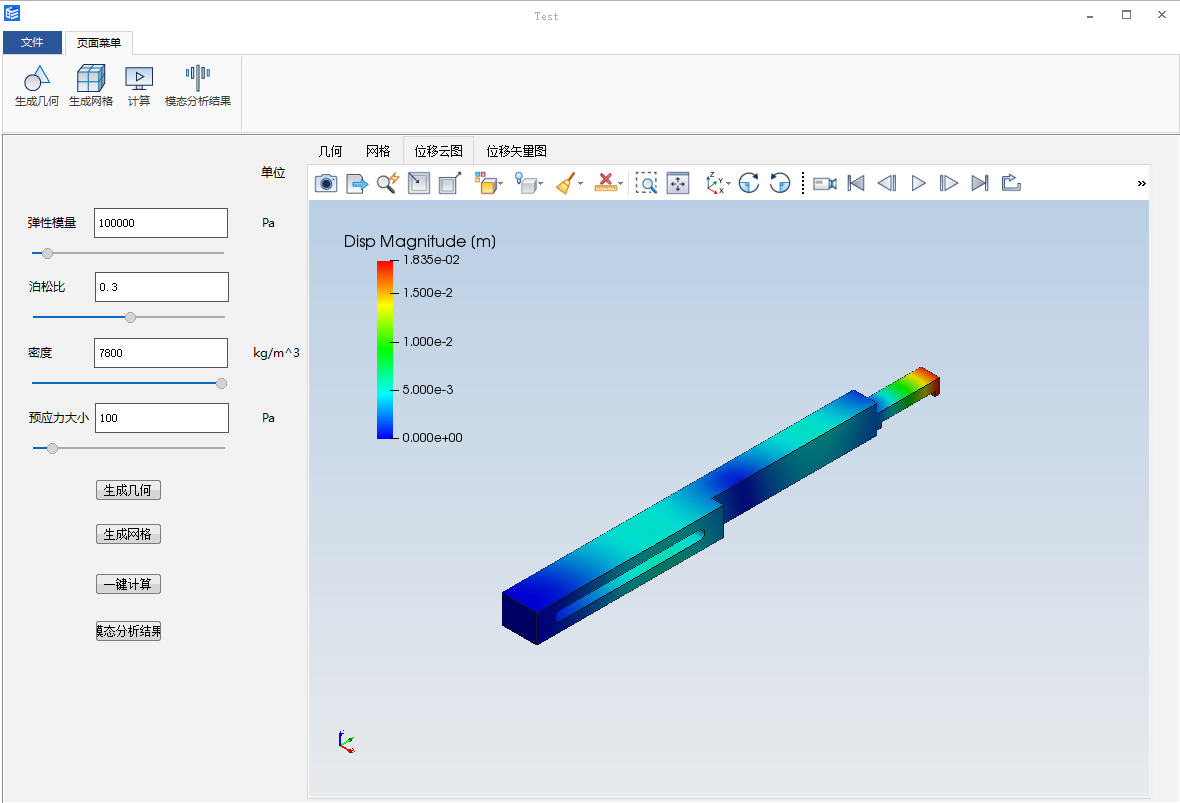Click the magnifier with lightning icon

pos(388,183)
